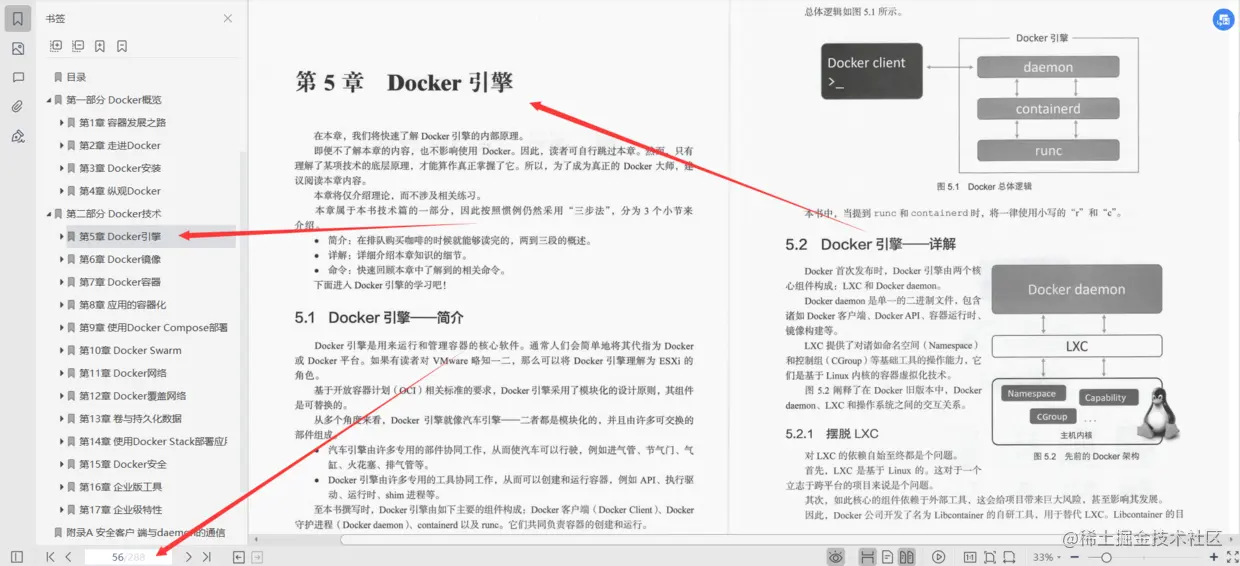Open the bookmarks panel icon in sidebar

point(17,18)
